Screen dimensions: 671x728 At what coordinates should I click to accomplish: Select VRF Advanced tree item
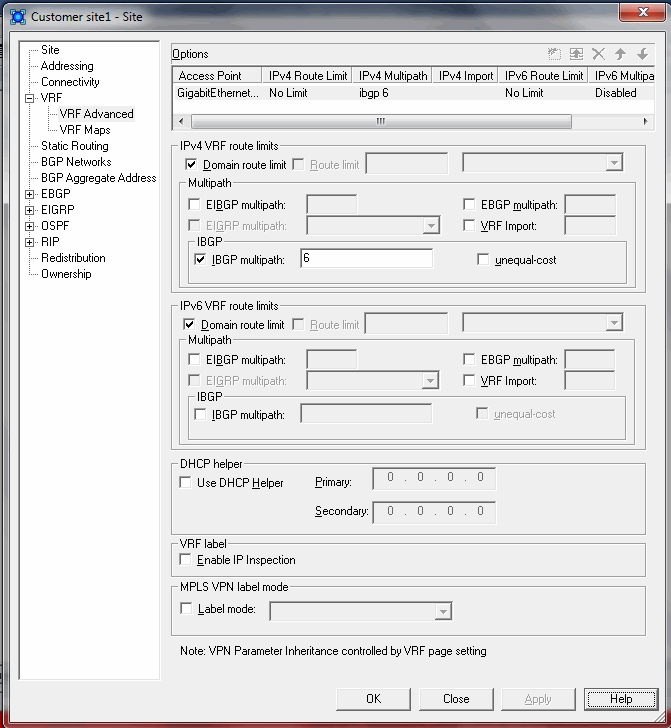click(x=97, y=114)
